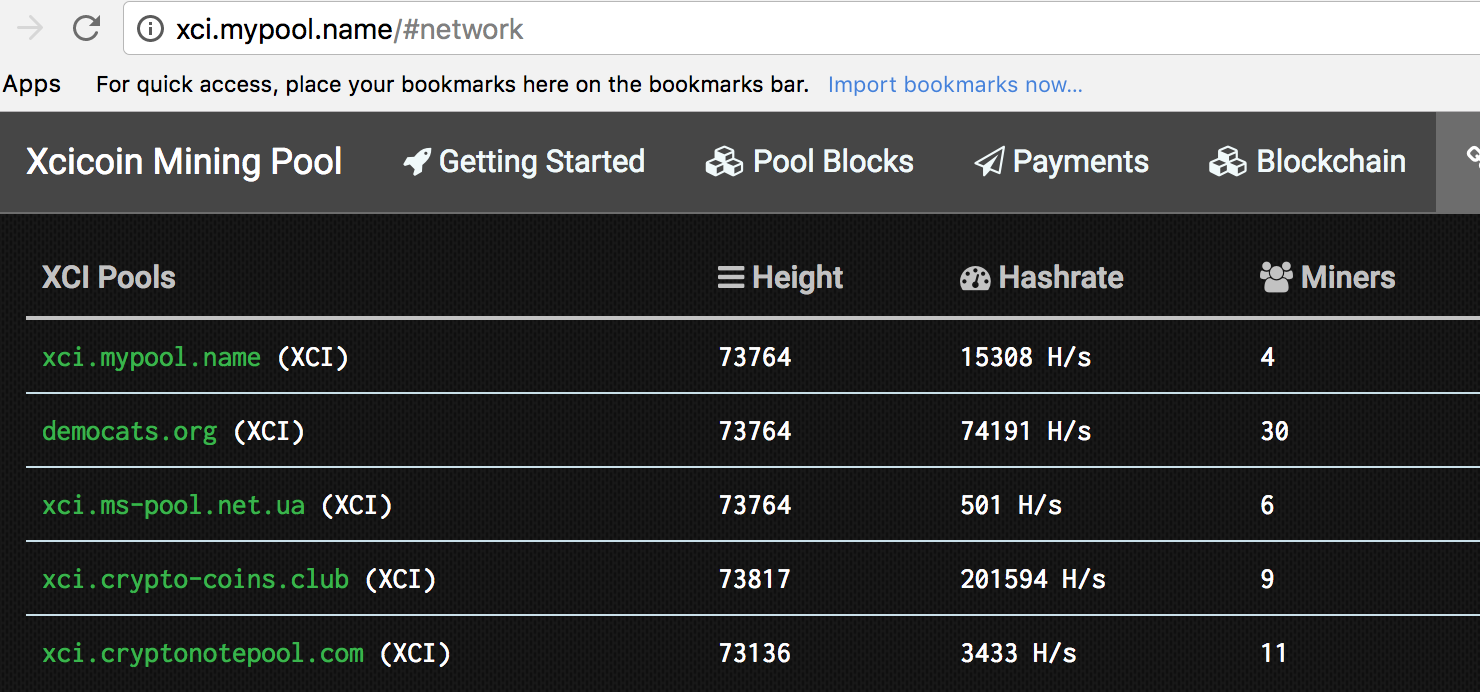
Task: Go to the Blockchain menu item
Action: coord(1308,162)
